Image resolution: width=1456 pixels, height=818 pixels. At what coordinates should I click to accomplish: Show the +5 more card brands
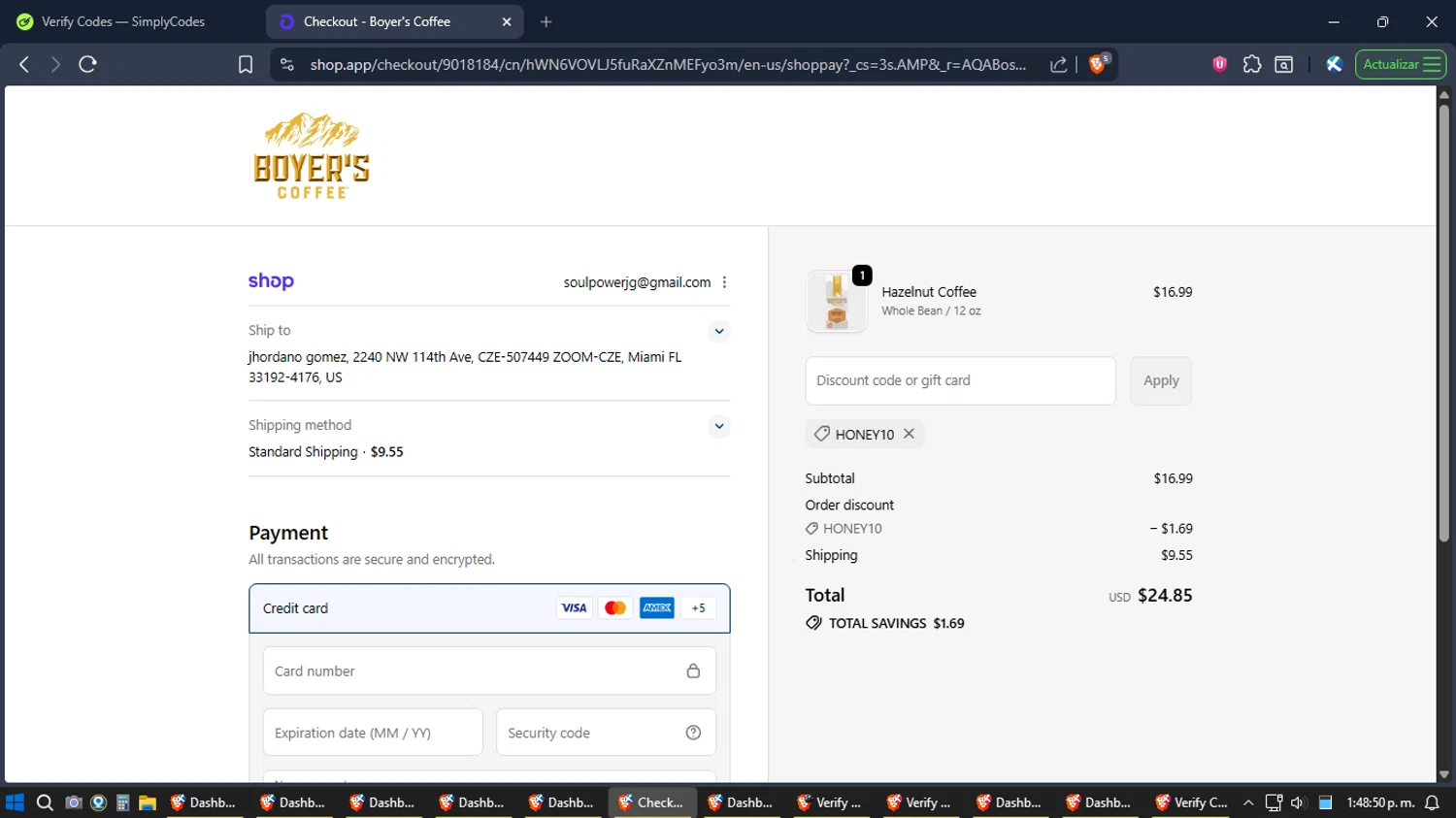(x=698, y=608)
